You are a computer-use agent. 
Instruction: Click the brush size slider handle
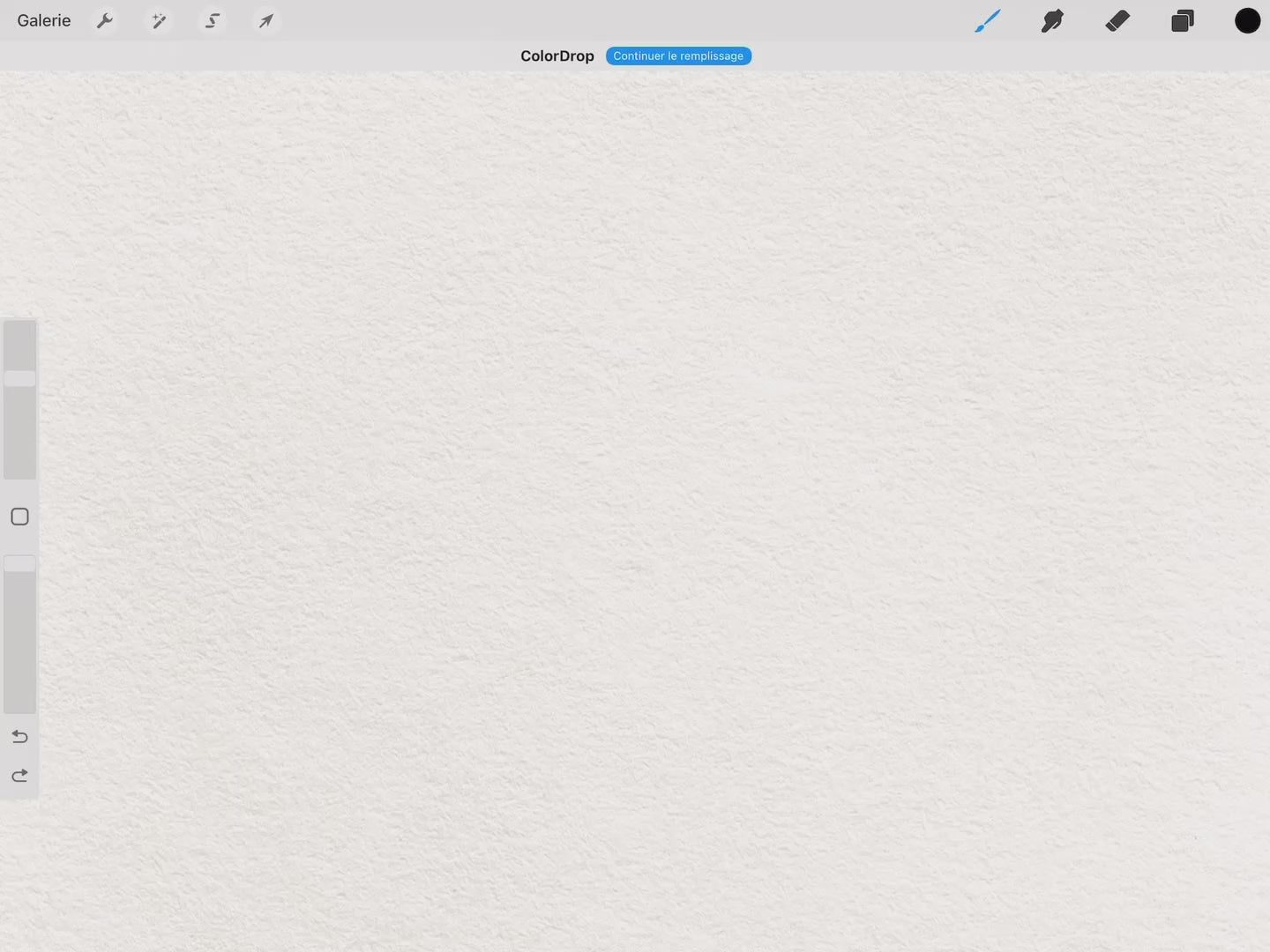[x=19, y=378]
